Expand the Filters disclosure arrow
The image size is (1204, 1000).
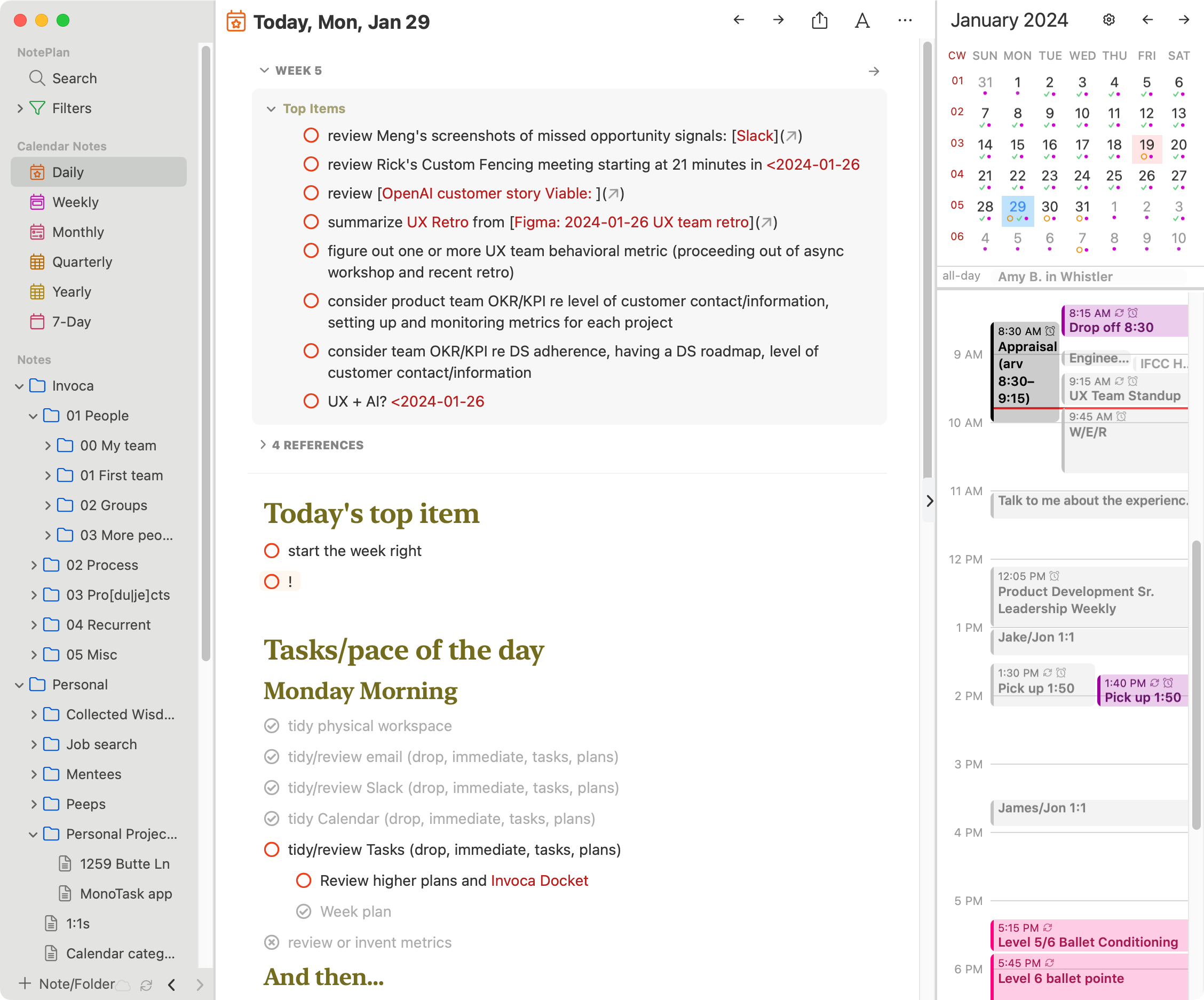20,108
